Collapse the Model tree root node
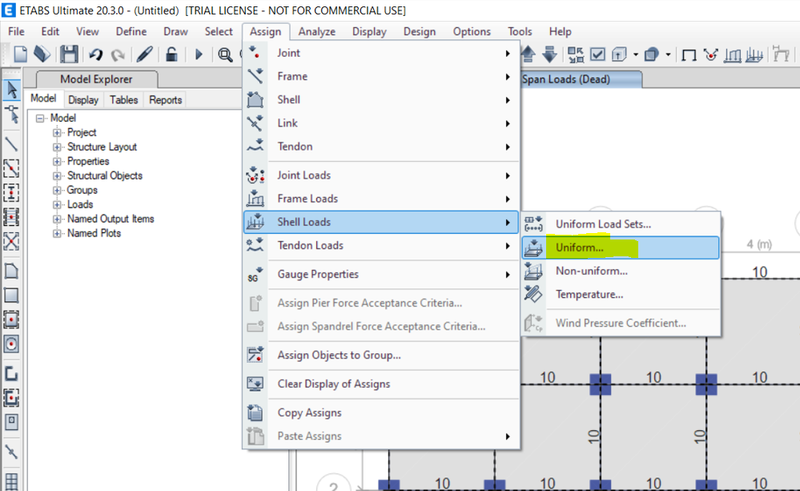The image size is (800, 491). tap(40, 118)
